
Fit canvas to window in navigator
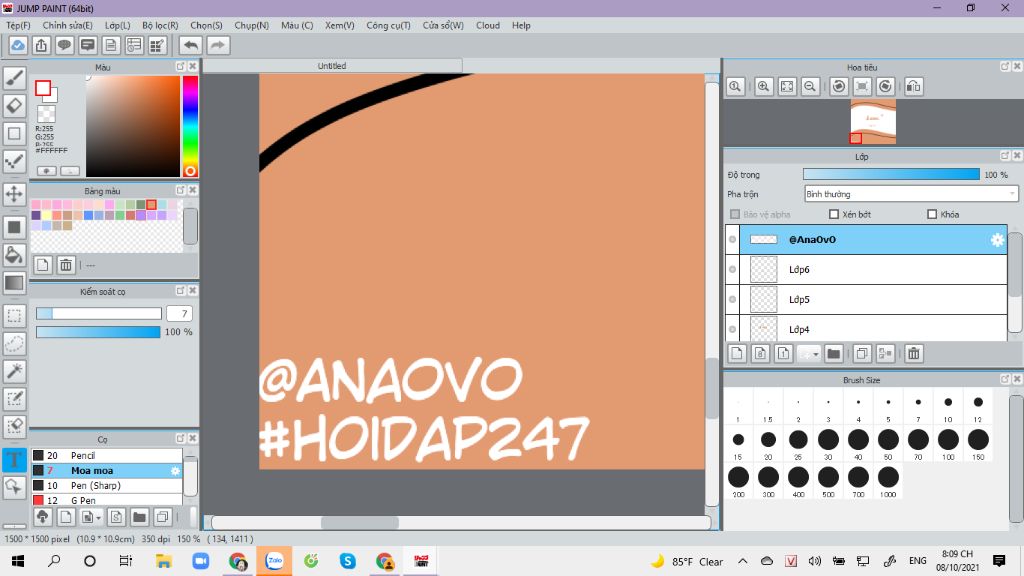click(787, 86)
